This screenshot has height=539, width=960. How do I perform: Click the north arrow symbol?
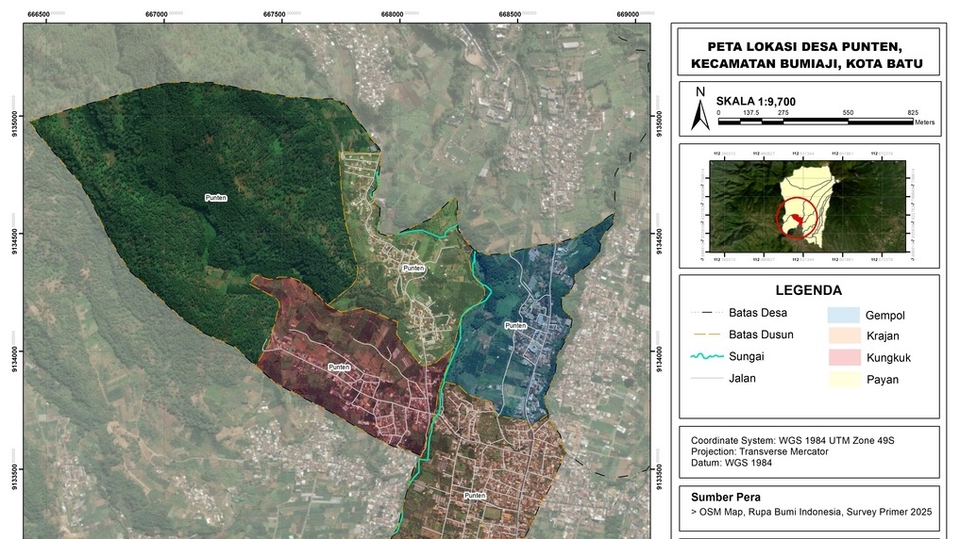pyautogui.click(x=701, y=110)
